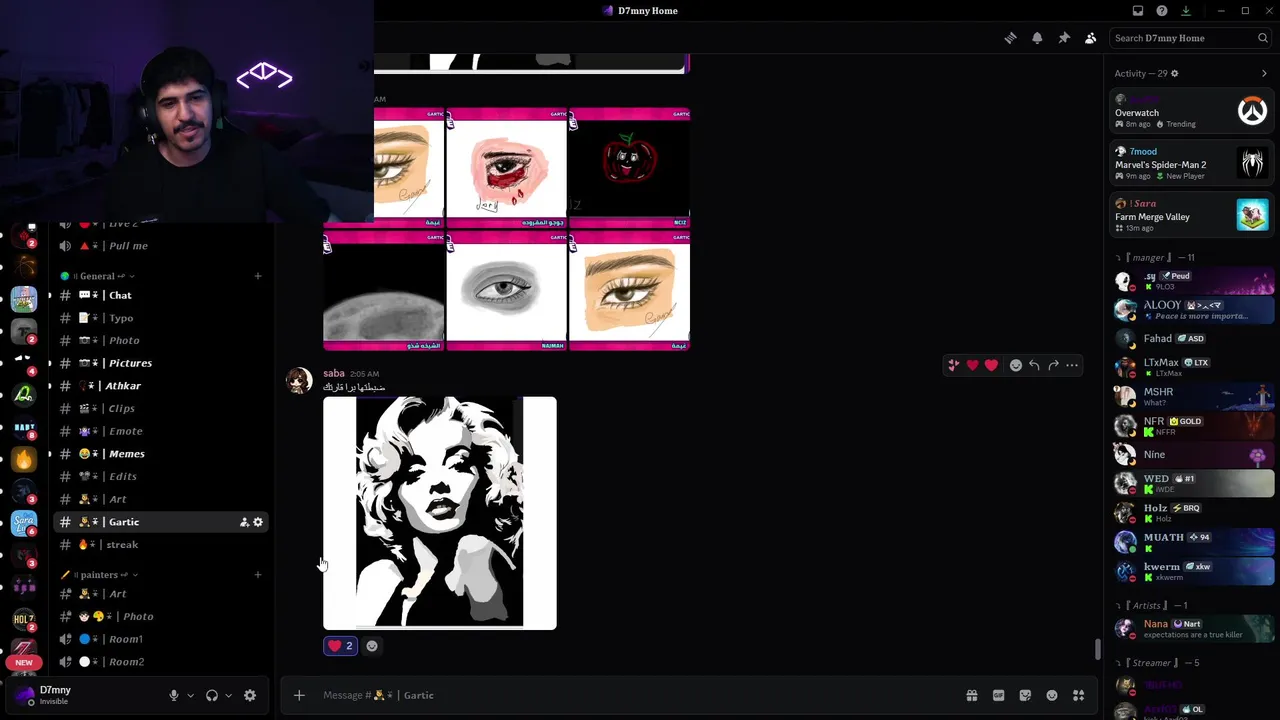Open Marvel's Spider-Man 2 activity card
Image resolution: width=1280 pixels, height=720 pixels.
click(1191, 163)
